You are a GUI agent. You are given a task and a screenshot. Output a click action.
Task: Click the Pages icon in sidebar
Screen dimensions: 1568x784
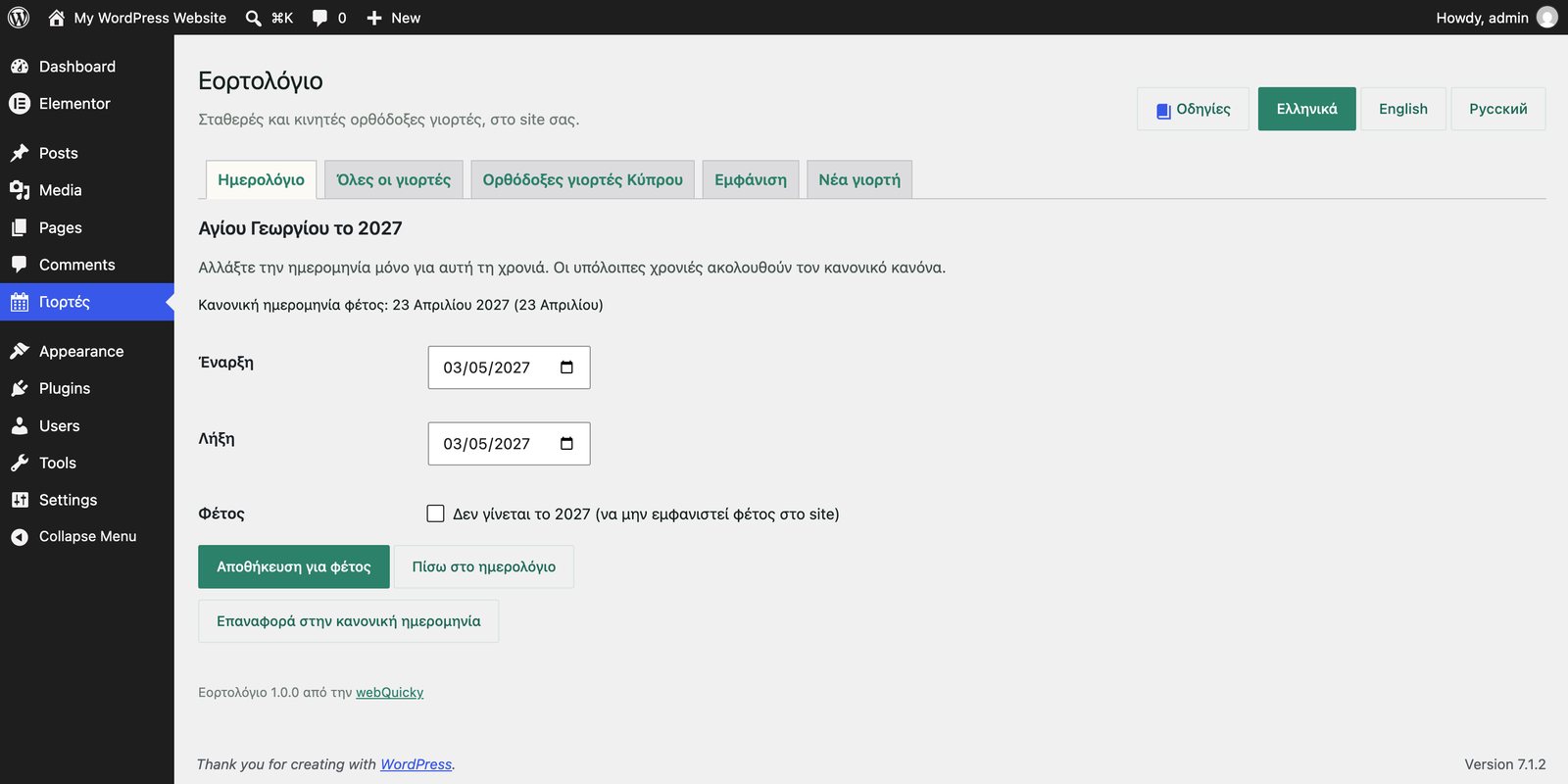click(x=20, y=227)
